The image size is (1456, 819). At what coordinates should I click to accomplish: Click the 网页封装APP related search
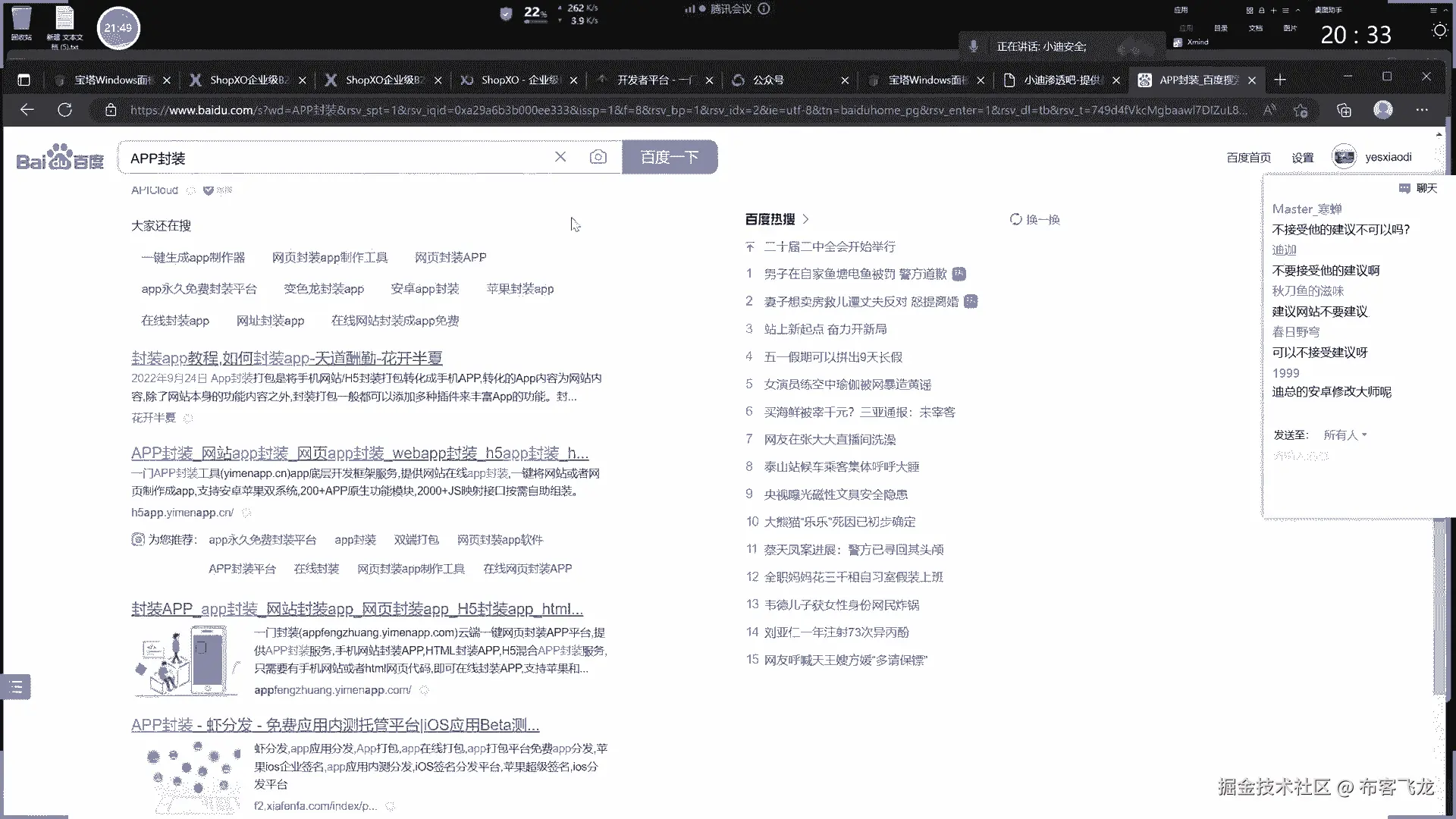click(x=450, y=258)
